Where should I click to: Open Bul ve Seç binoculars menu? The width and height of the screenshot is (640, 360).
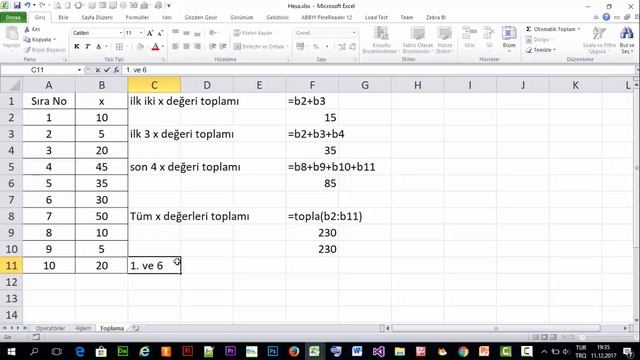627,40
